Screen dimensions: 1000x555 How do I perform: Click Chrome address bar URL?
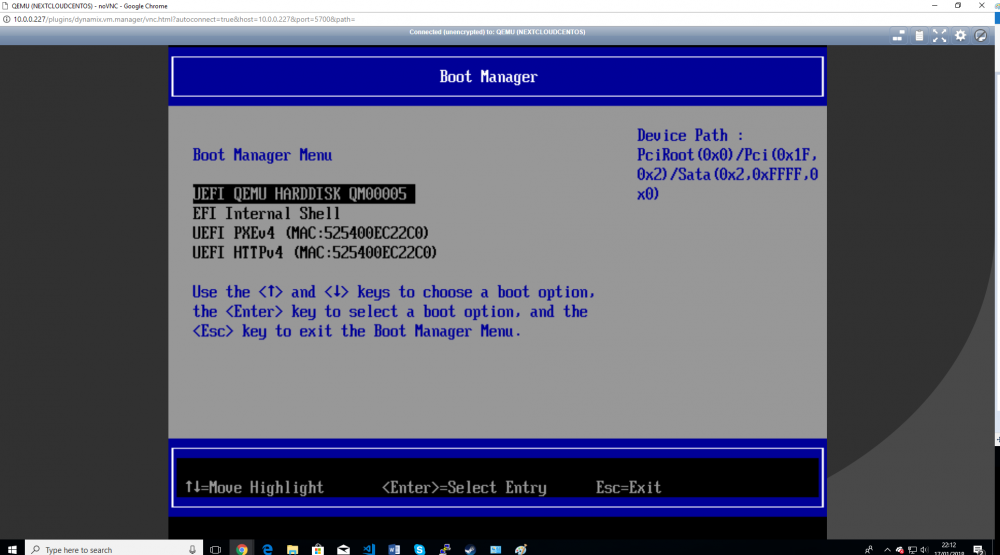(184, 19)
